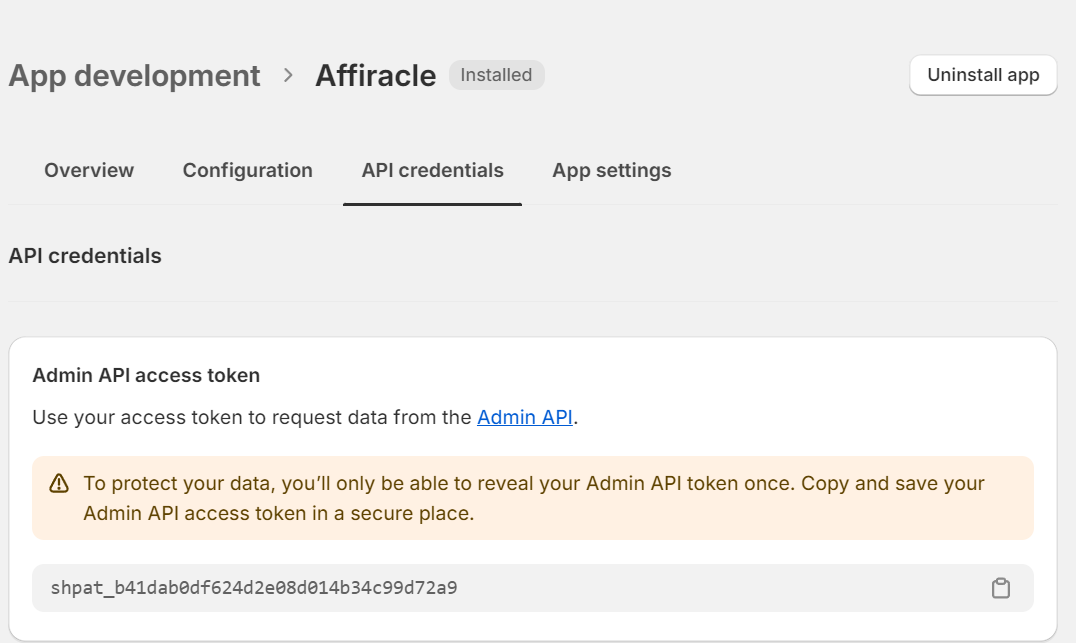Click the divider line below API credentials heading

(532, 301)
